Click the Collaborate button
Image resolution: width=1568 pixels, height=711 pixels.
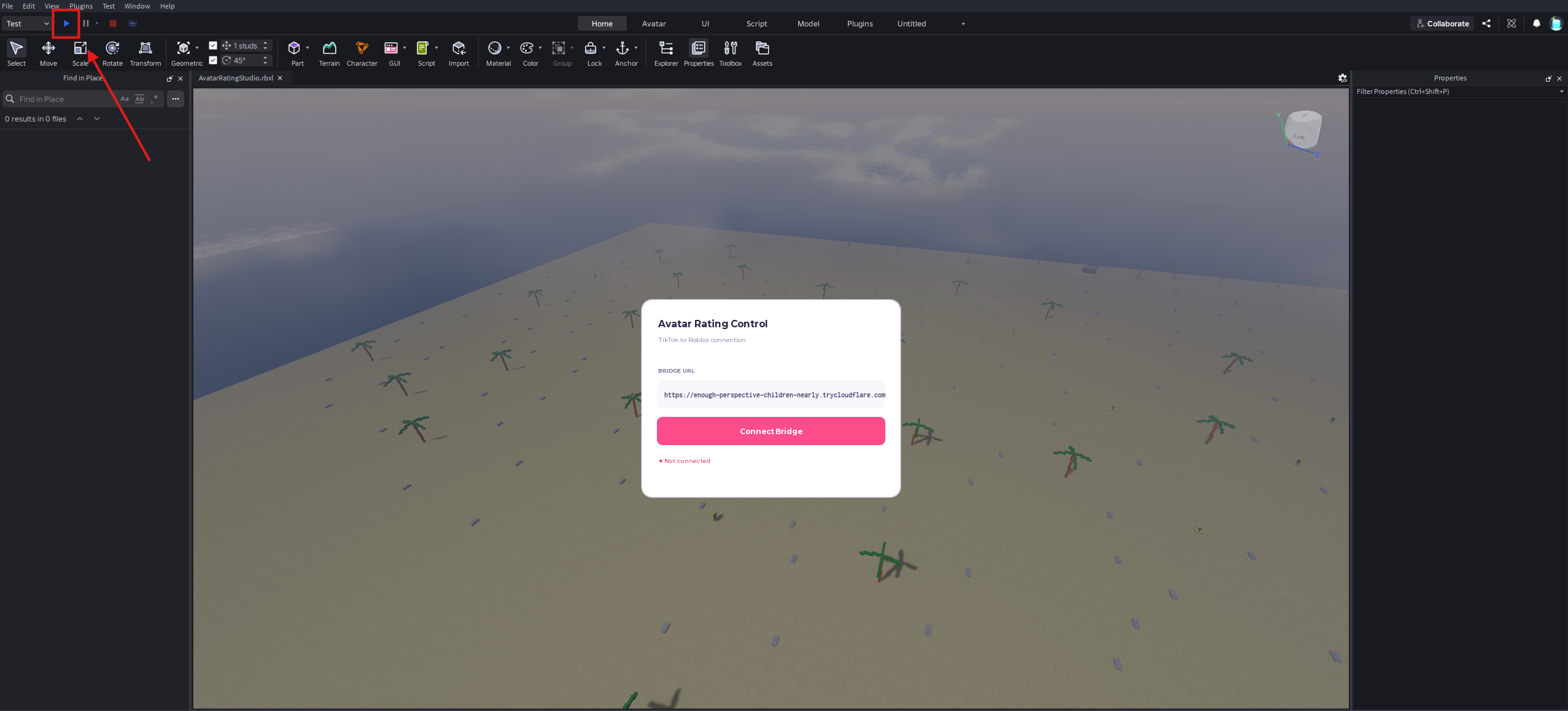click(x=1442, y=23)
